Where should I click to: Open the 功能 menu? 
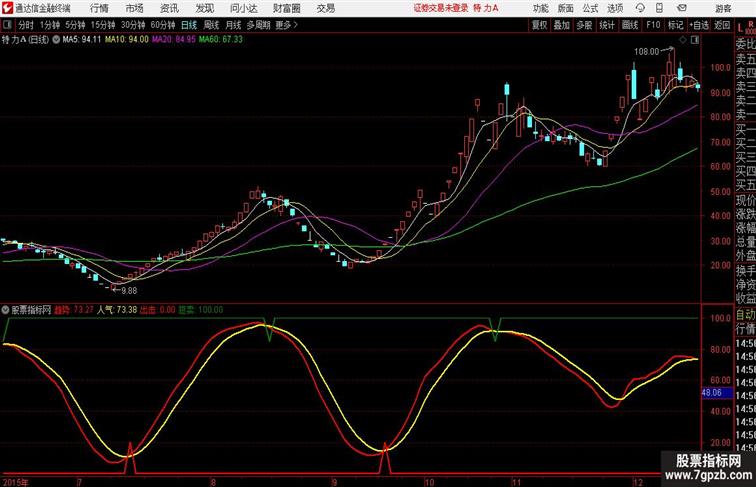point(540,8)
